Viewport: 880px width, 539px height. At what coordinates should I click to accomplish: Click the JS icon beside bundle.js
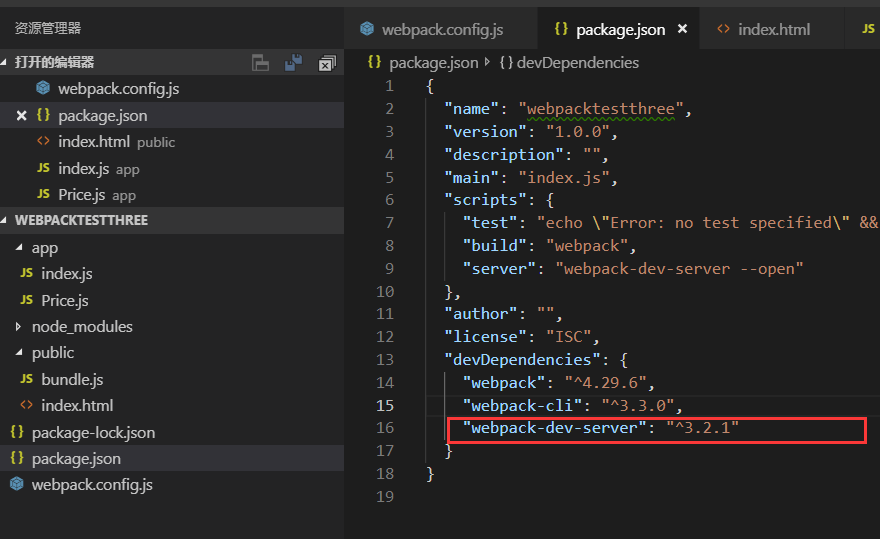(26, 380)
